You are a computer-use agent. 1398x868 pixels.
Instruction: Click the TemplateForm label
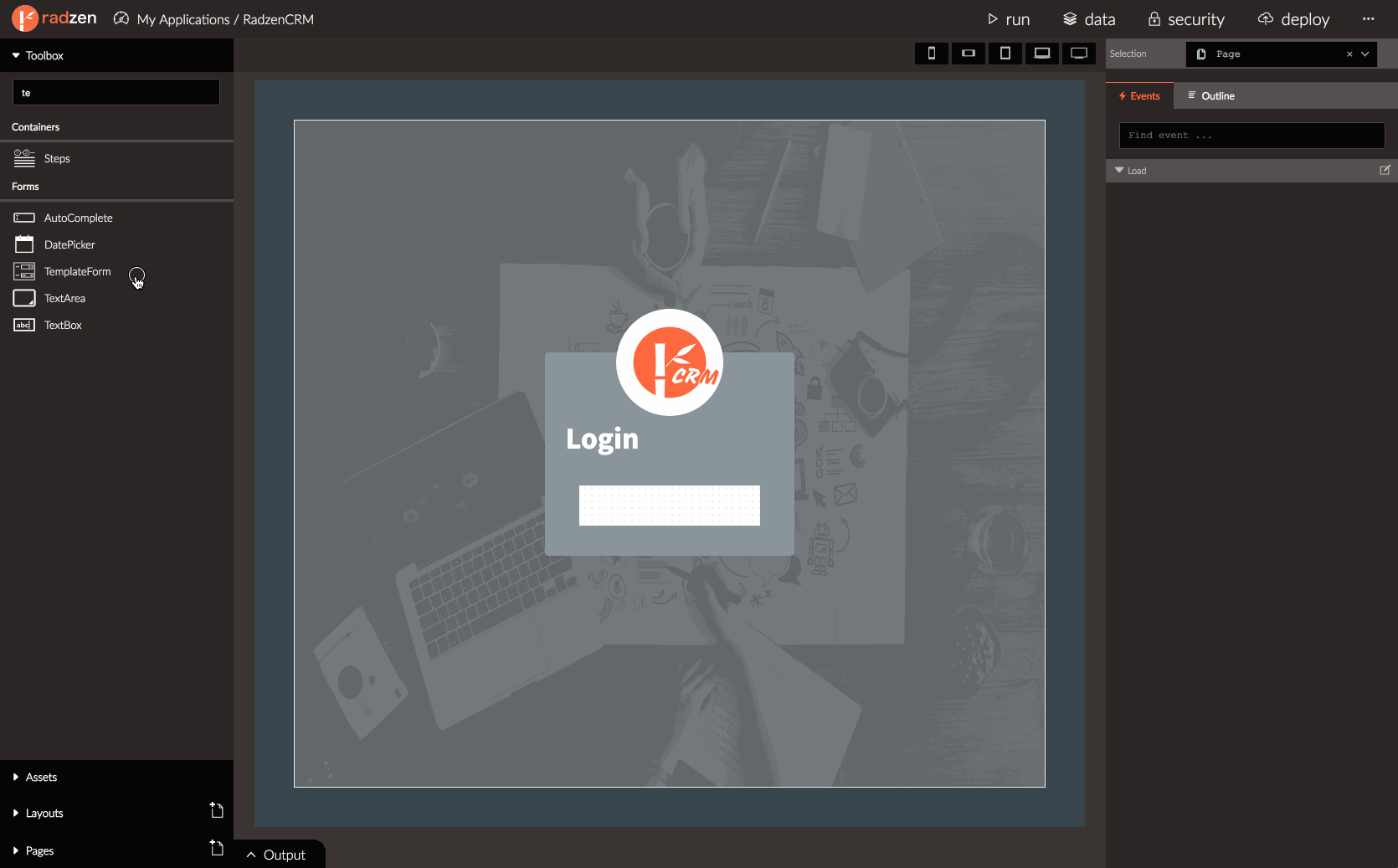tap(77, 271)
